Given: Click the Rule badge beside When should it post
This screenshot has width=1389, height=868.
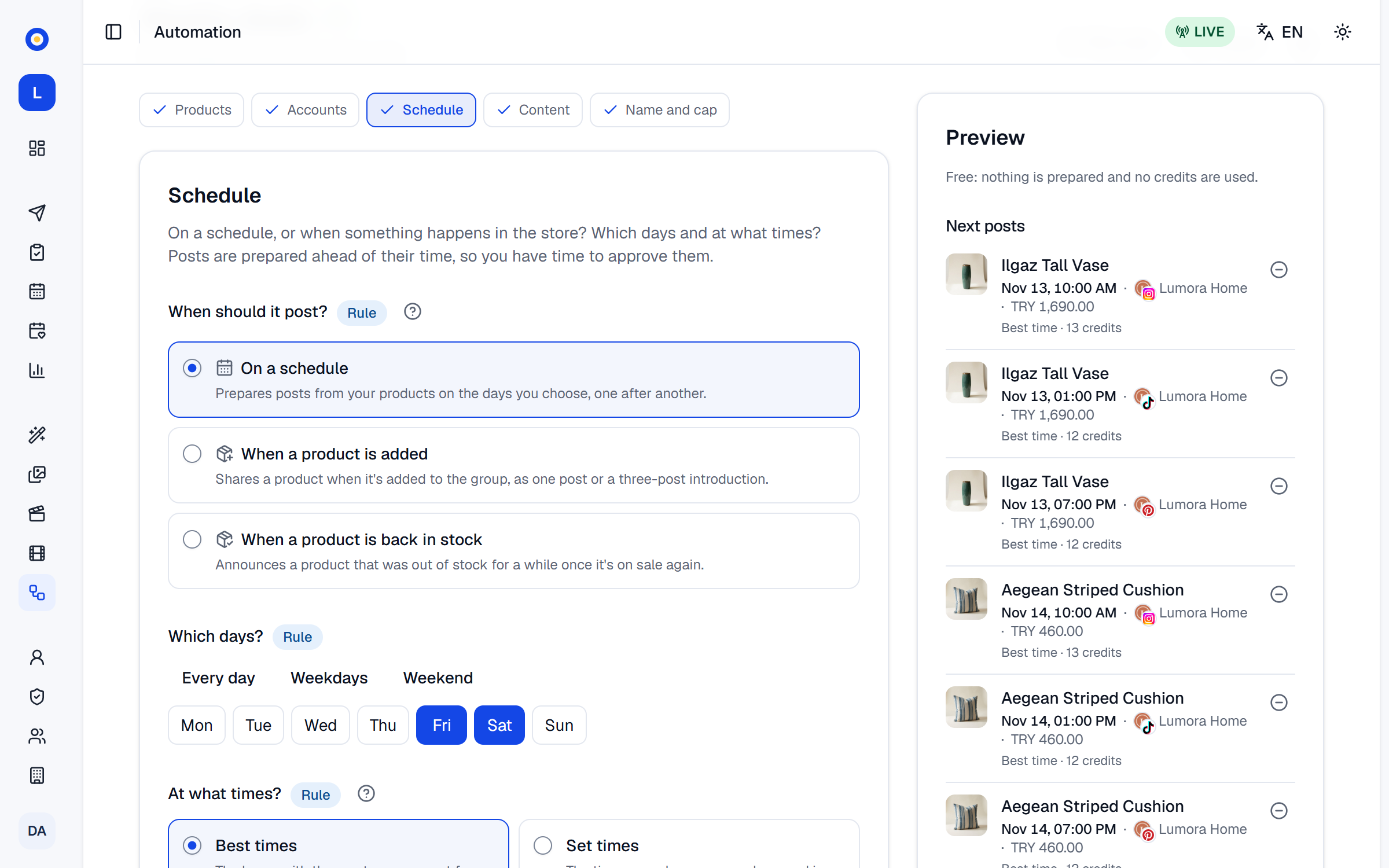Looking at the screenshot, I should coord(362,313).
